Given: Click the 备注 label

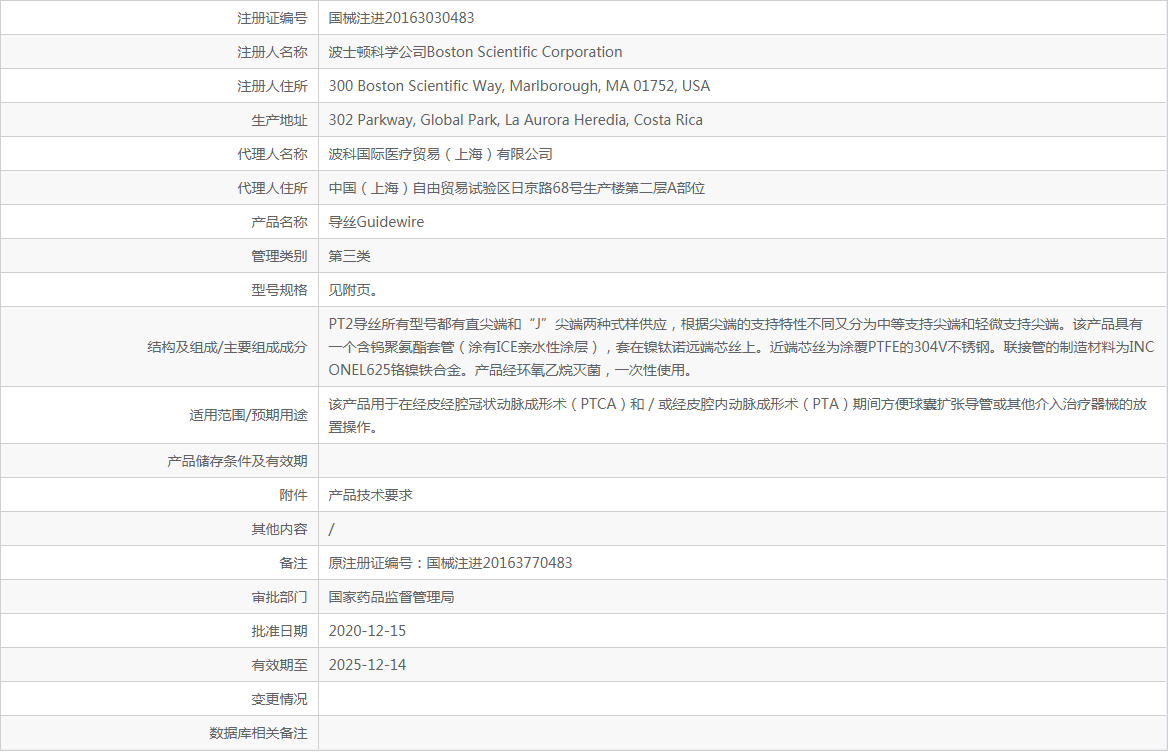Looking at the screenshot, I should [x=294, y=564].
